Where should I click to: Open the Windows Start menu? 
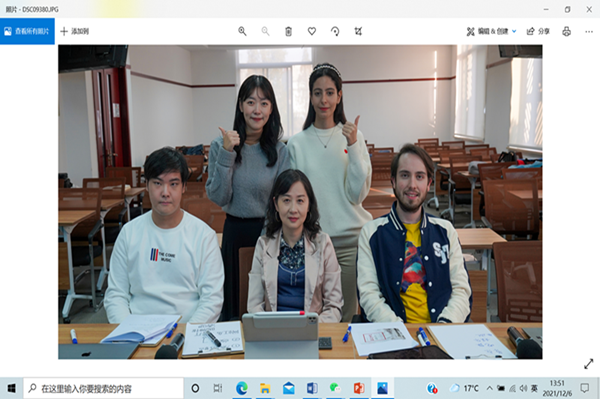point(11,389)
